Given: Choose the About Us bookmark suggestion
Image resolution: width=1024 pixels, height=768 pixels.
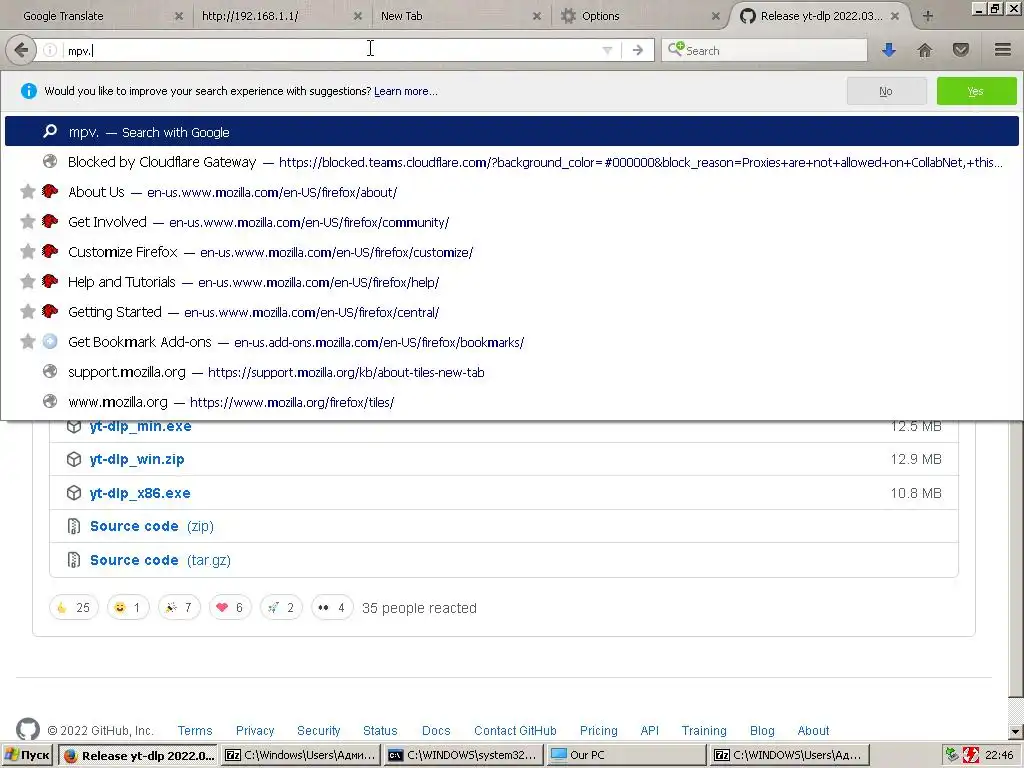Looking at the screenshot, I should pyautogui.click(x=511, y=192).
